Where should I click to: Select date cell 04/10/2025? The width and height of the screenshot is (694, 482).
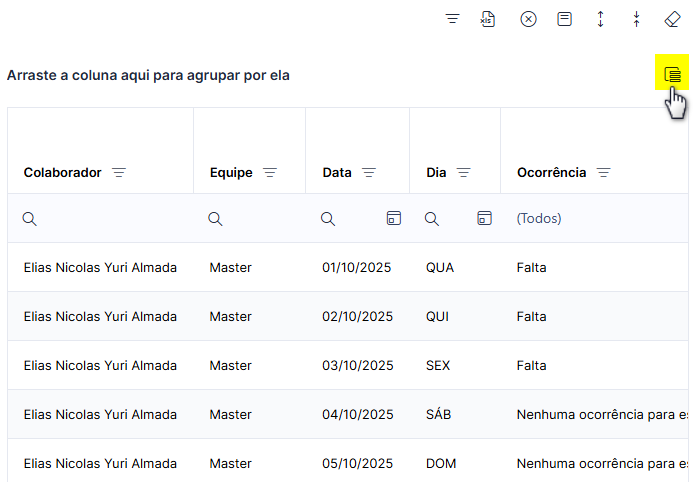click(x=358, y=415)
